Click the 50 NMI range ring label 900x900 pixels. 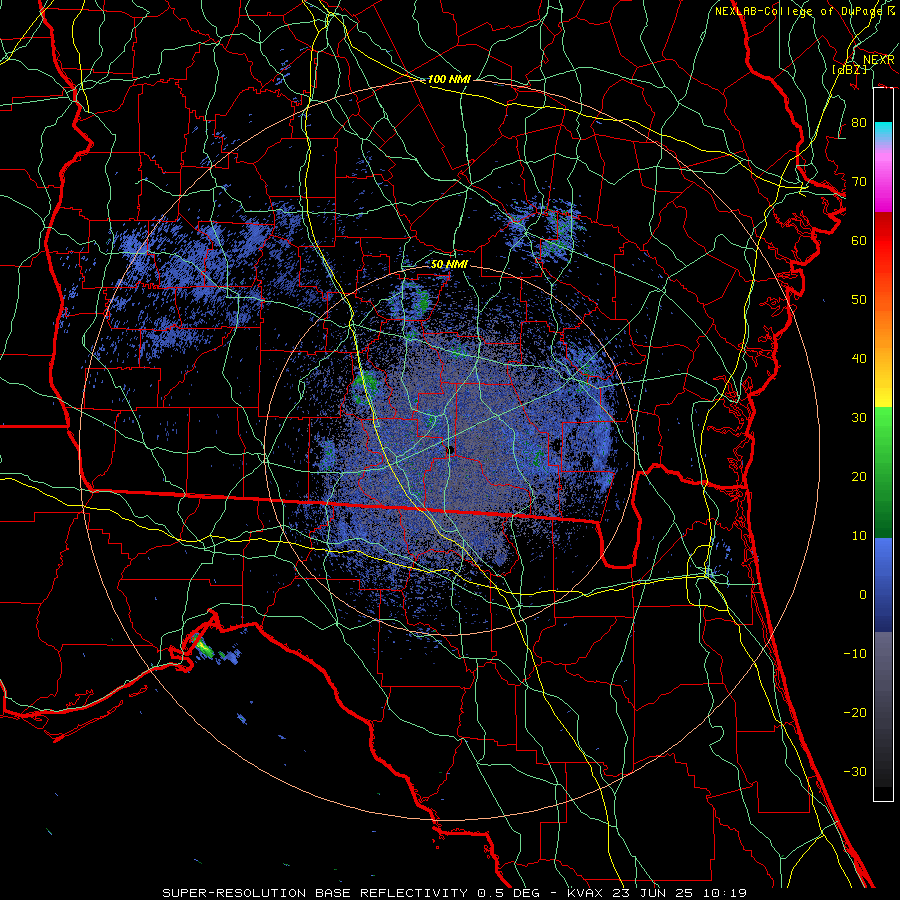pos(449,264)
